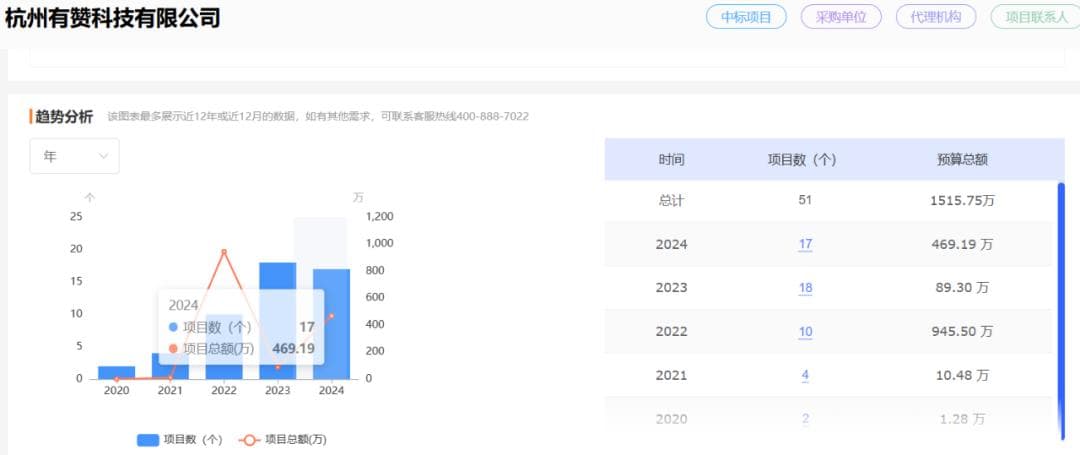1080x455 pixels.
Task: Open the 项目联系人 tab
Action: pos(1035,17)
